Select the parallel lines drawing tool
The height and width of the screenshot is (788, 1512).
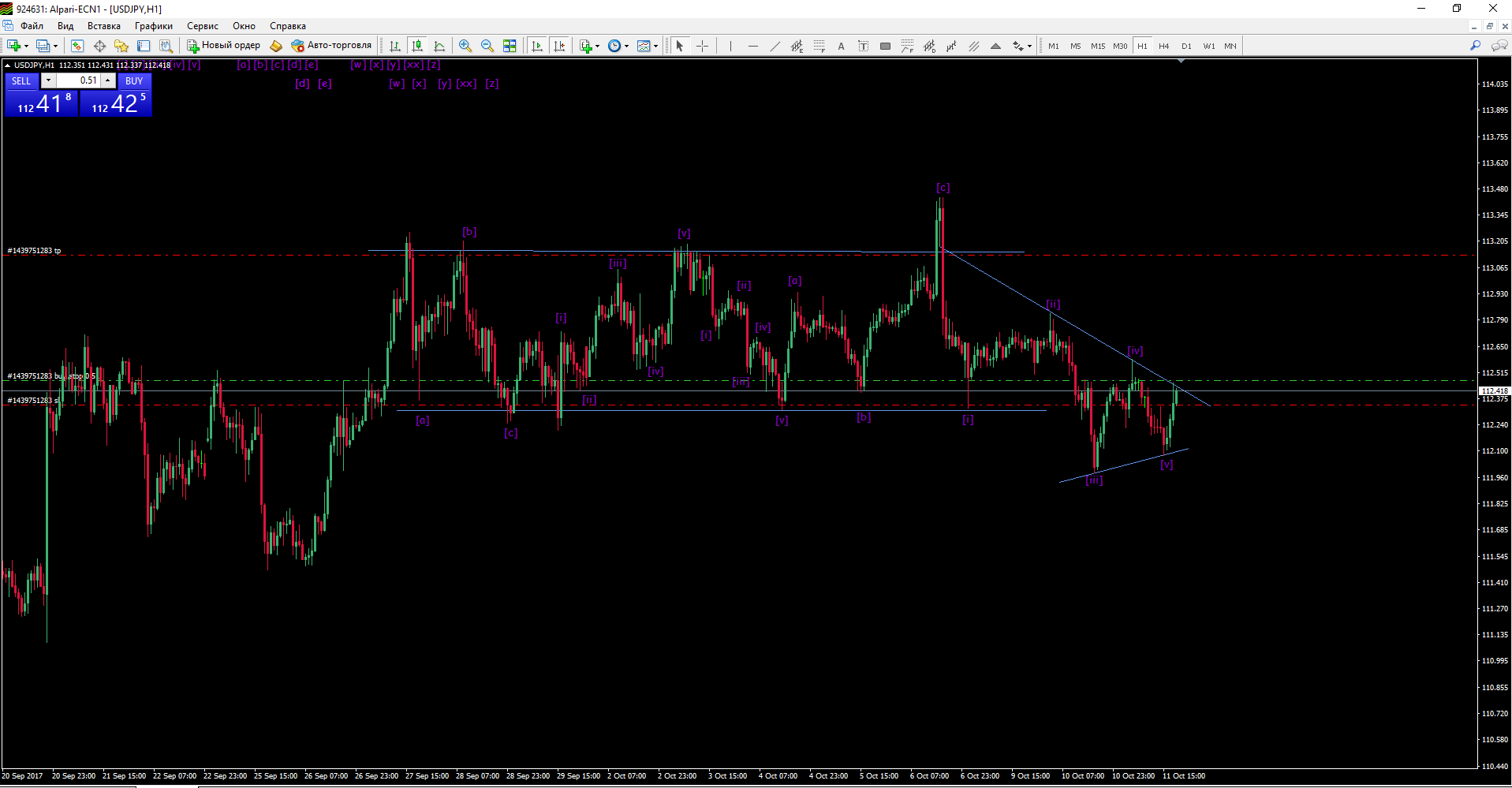[973, 46]
